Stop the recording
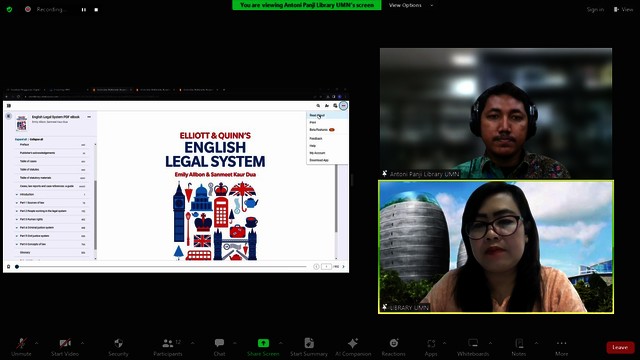The height and width of the screenshot is (360, 640). point(96,9)
